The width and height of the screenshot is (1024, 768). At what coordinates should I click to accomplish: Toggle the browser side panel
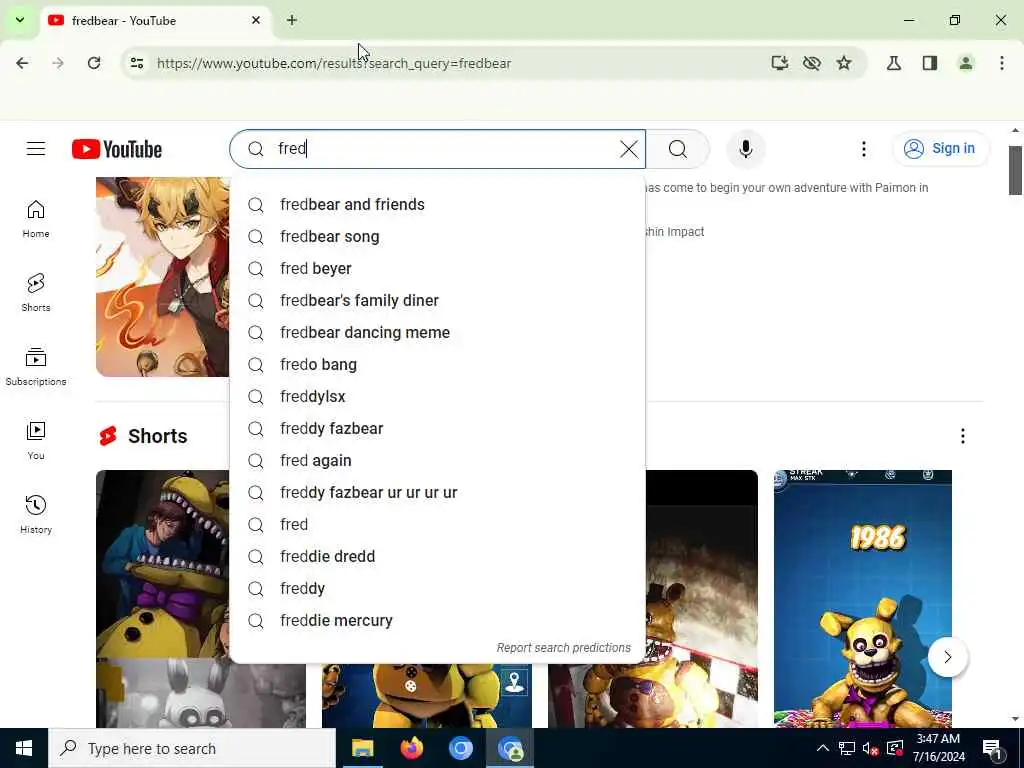[x=930, y=63]
